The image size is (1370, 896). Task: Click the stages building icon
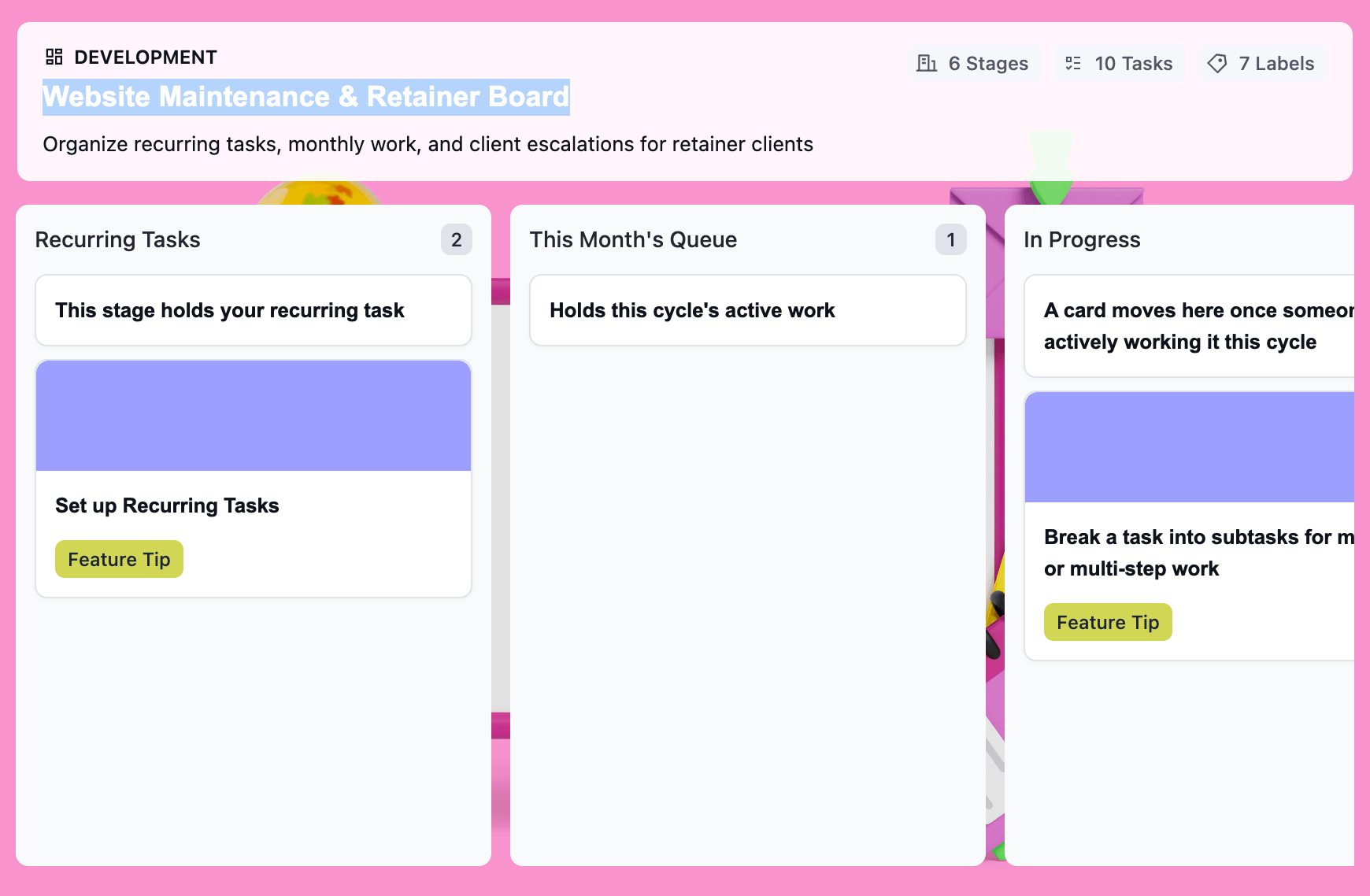coord(927,63)
